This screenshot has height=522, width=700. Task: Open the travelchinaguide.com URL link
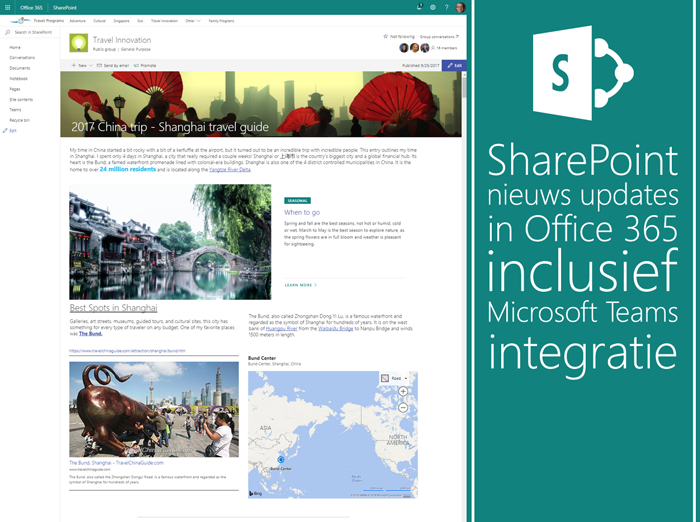click(127, 351)
